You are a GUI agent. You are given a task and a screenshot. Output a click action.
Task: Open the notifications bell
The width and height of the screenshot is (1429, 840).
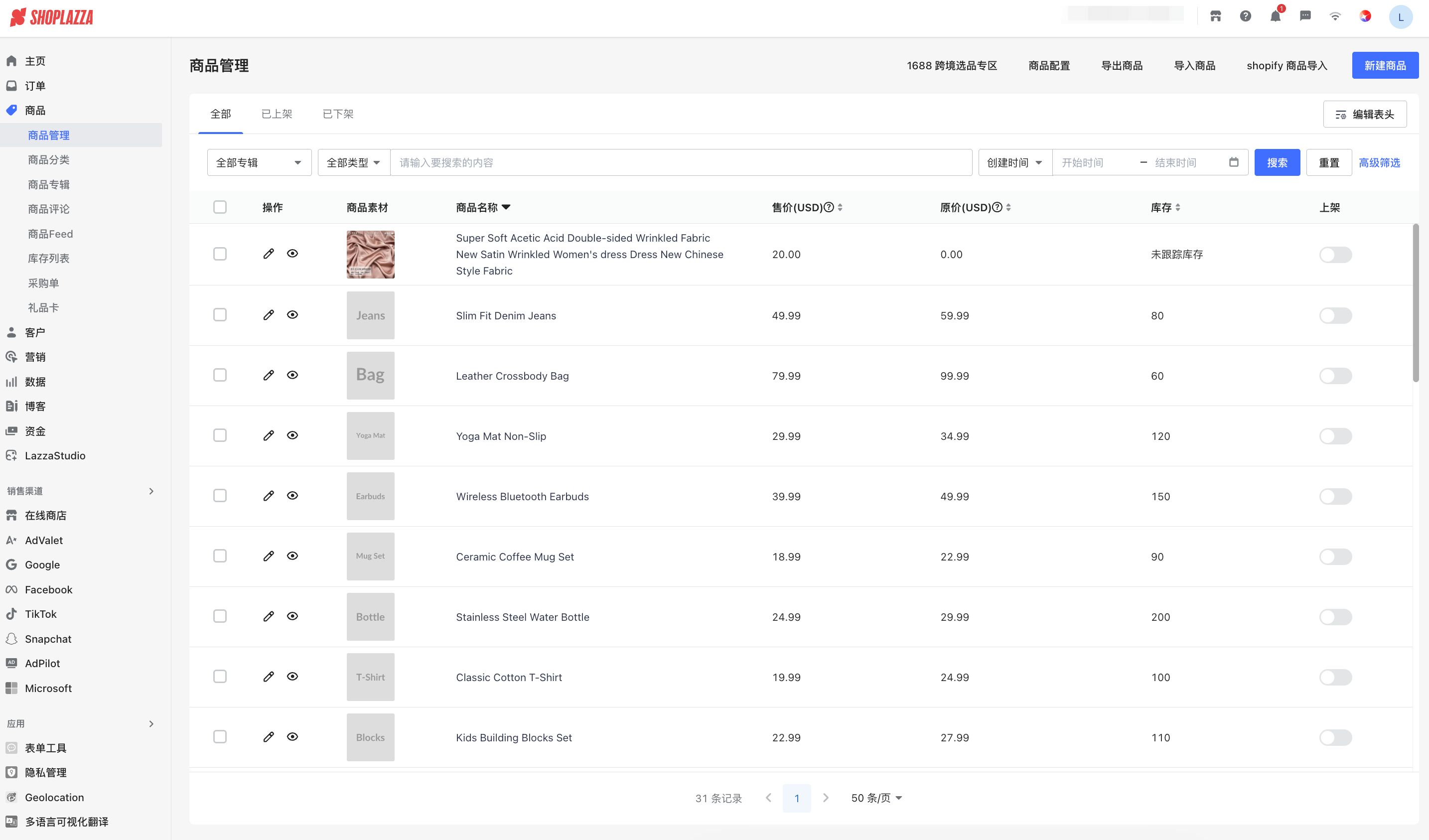pos(1276,16)
